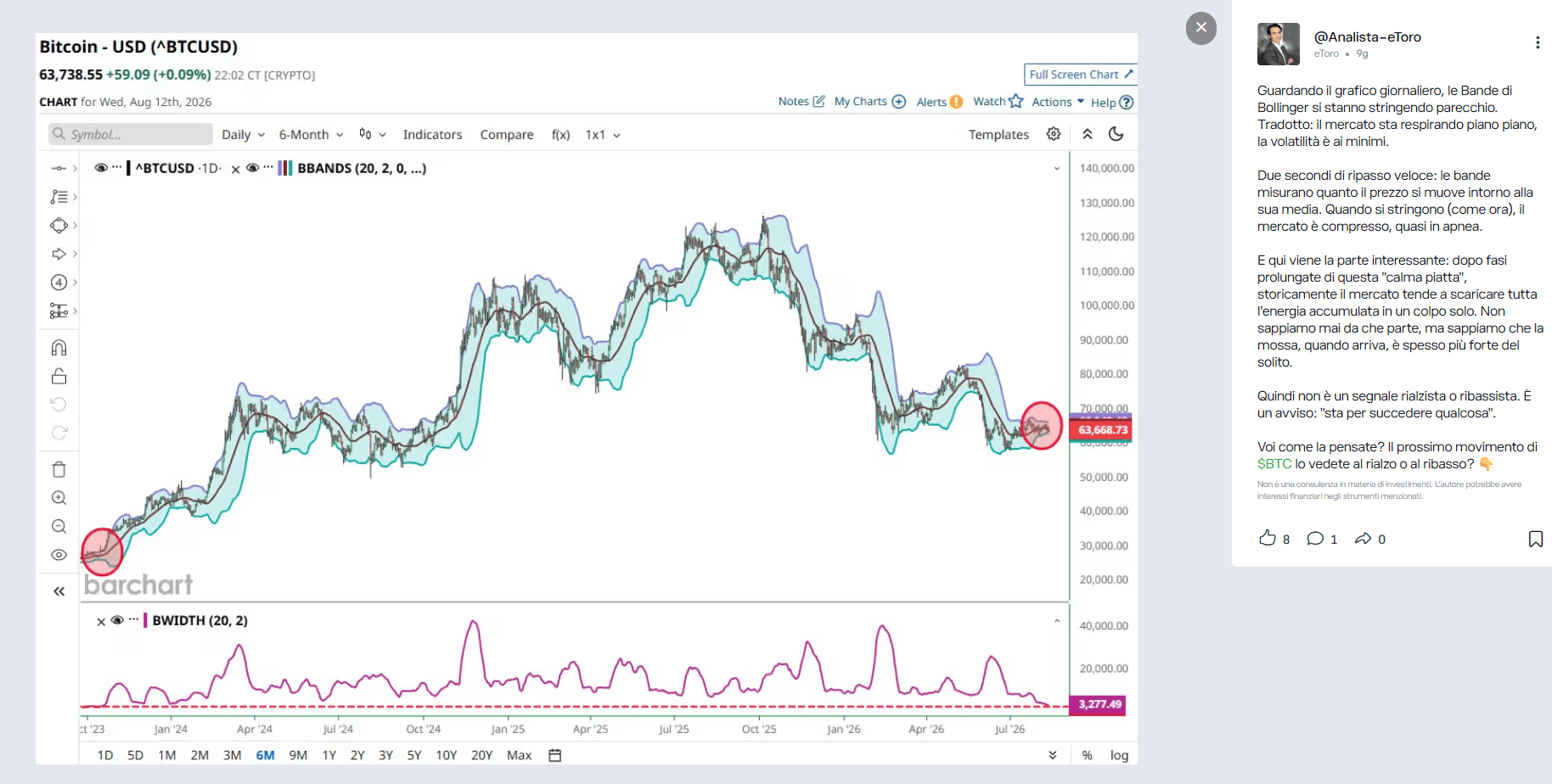
Task: Collapse the drawing tools sidebar
Action: click(x=59, y=591)
